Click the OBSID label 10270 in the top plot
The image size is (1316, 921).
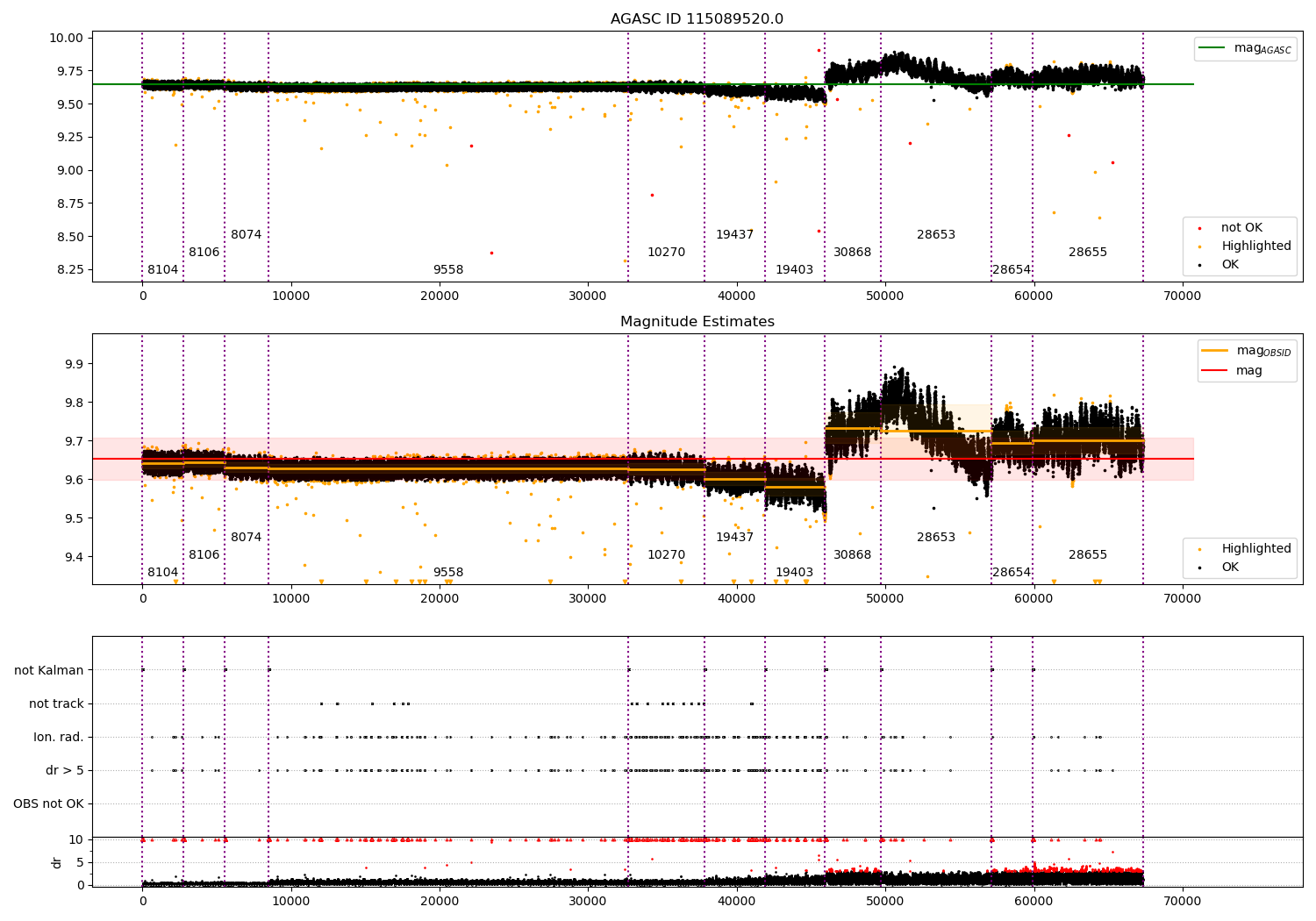tap(667, 253)
